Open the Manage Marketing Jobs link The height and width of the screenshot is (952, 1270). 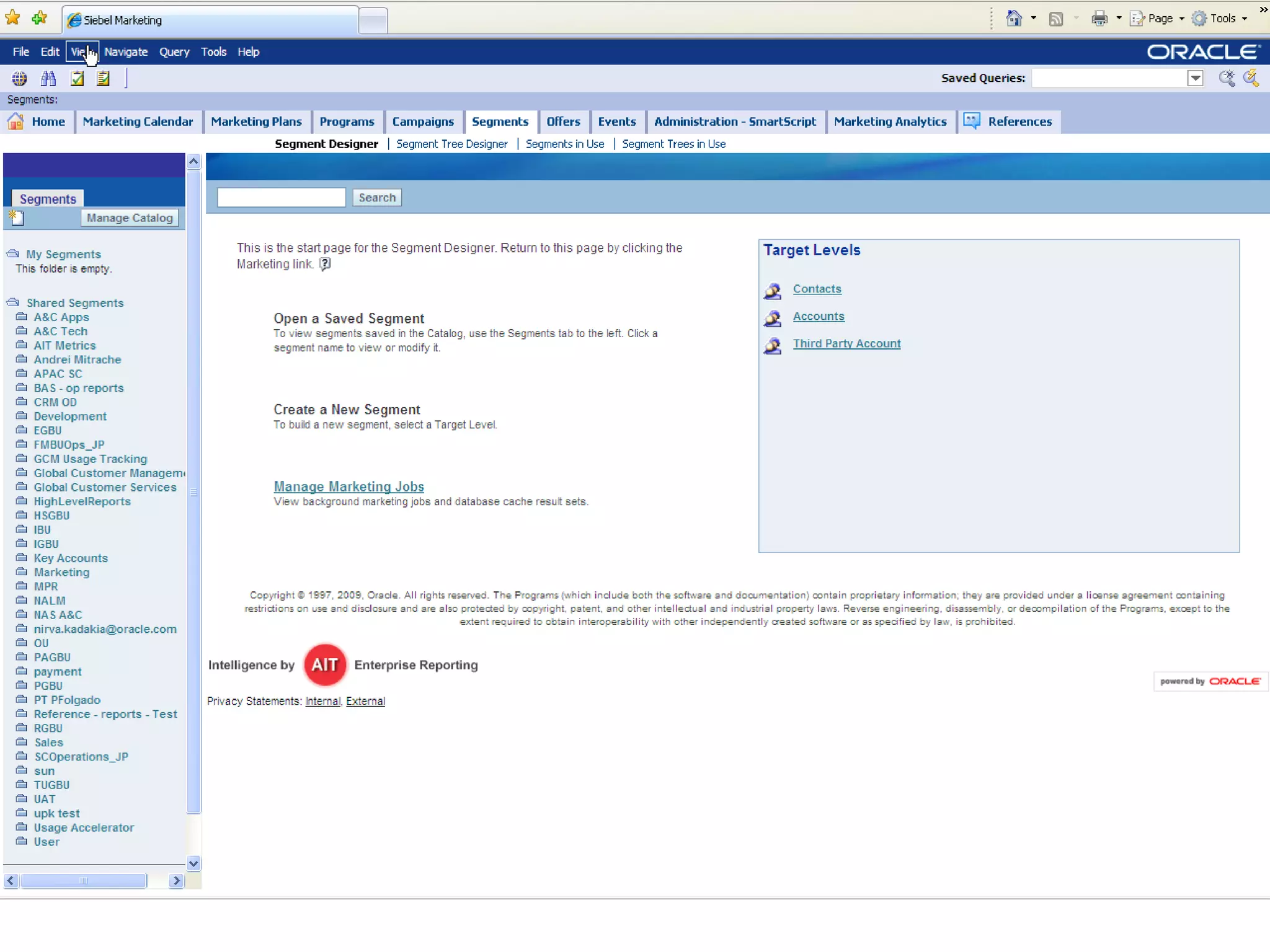coord(349,487)
